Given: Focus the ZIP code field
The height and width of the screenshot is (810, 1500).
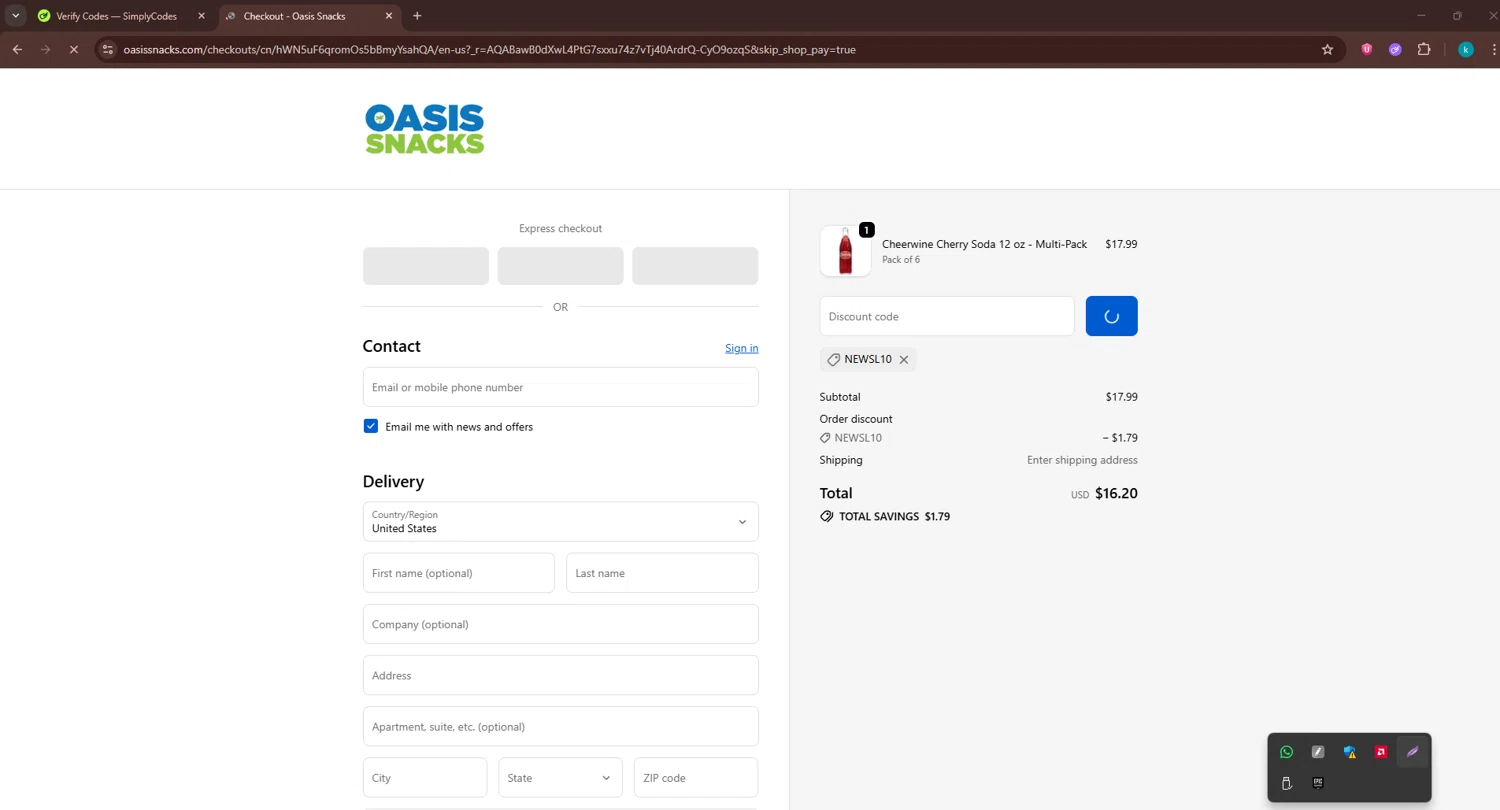Looking at the screenshot, I should point(696,778).
